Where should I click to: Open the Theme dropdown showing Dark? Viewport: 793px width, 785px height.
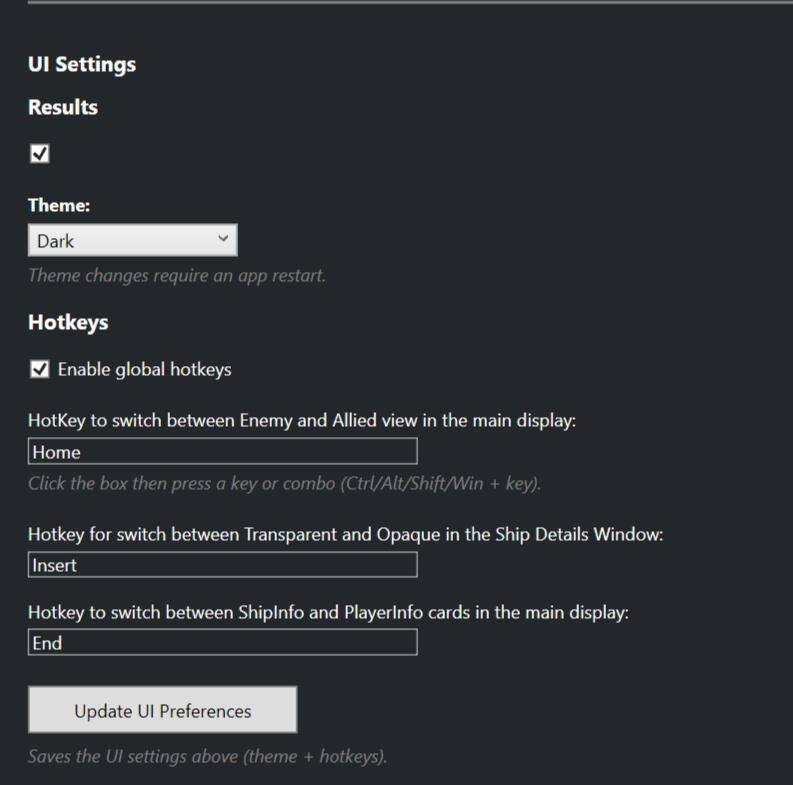(x=132, y=240)
